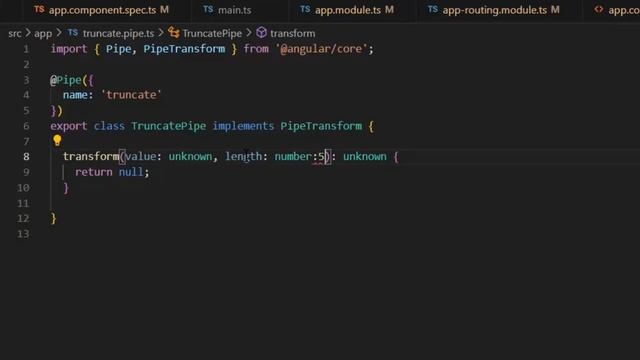Viewport: 640px width, 360px height.
Task: Open transform method breadcrumb
Action: click(x=292, y=33)
